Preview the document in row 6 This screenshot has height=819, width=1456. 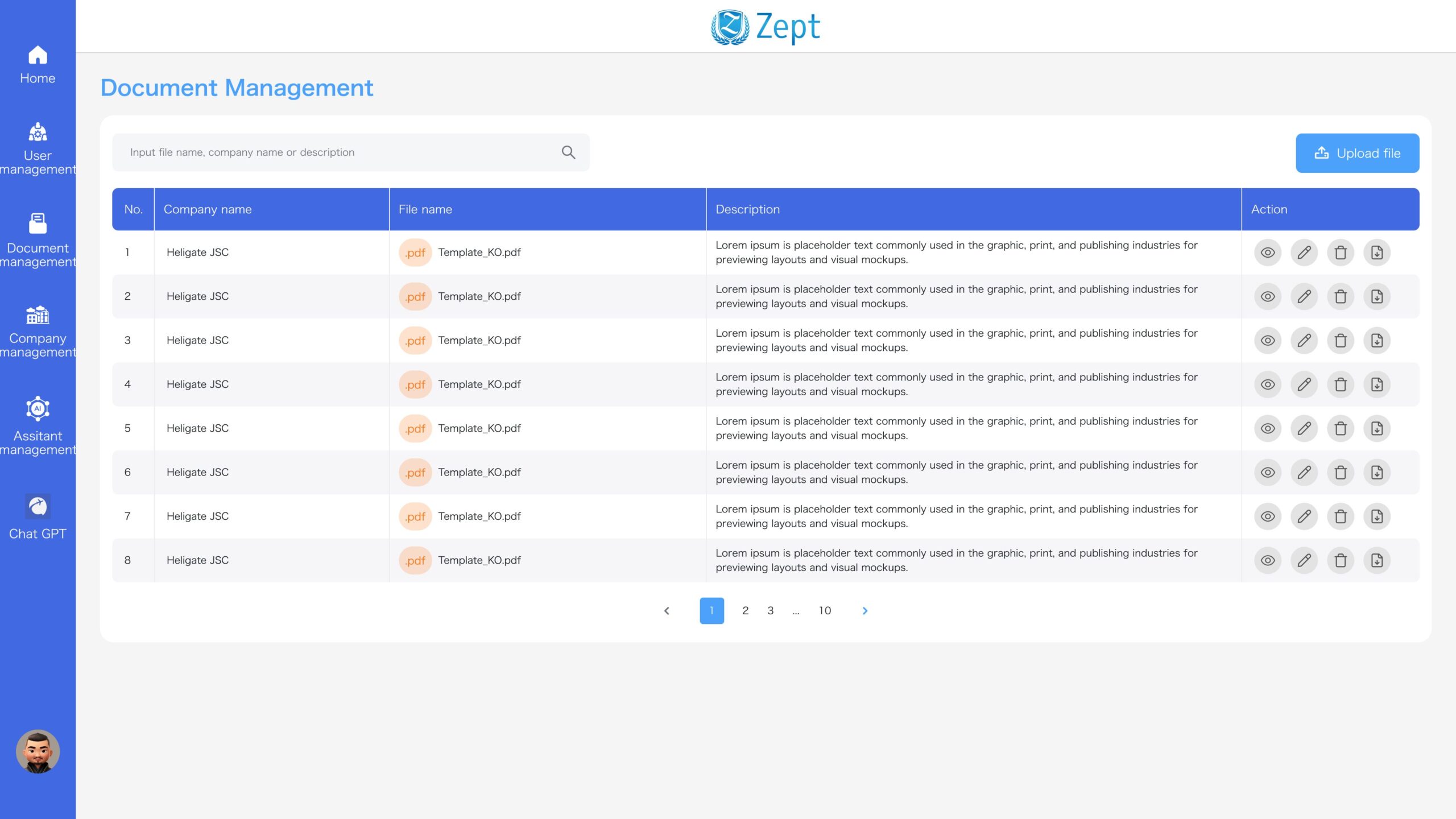click(1268, 473)
